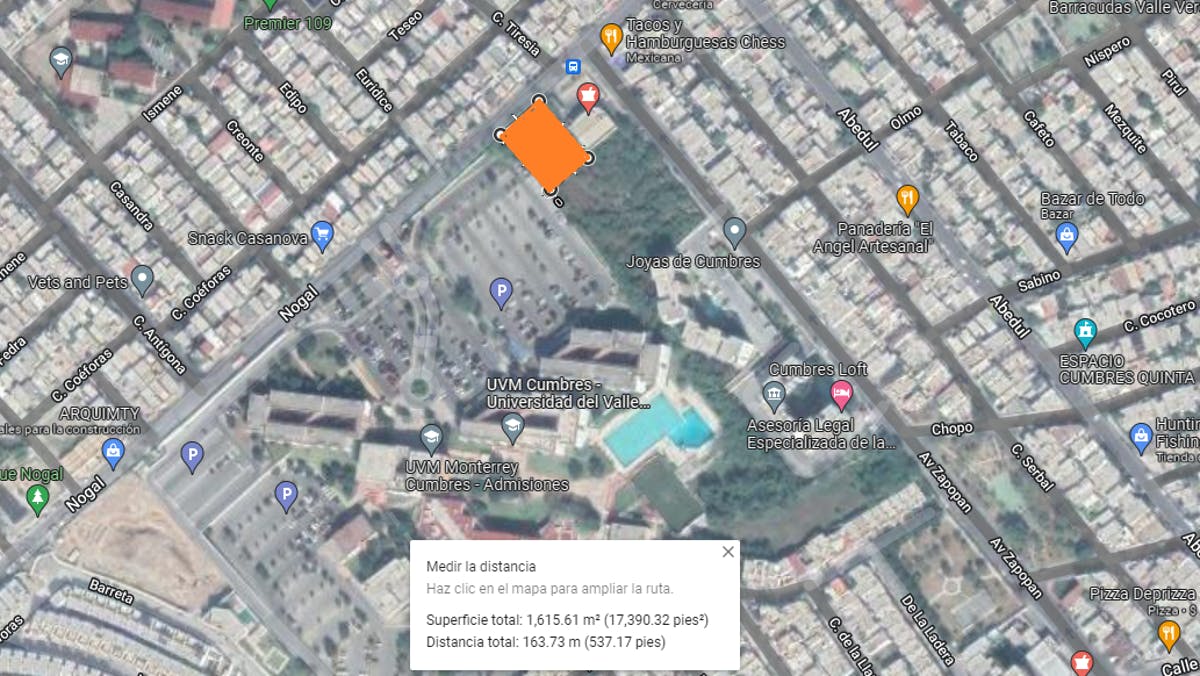Click the Joyas de Cumbres location pin
Screen dimensions: 1200x676
click(735, 233)
